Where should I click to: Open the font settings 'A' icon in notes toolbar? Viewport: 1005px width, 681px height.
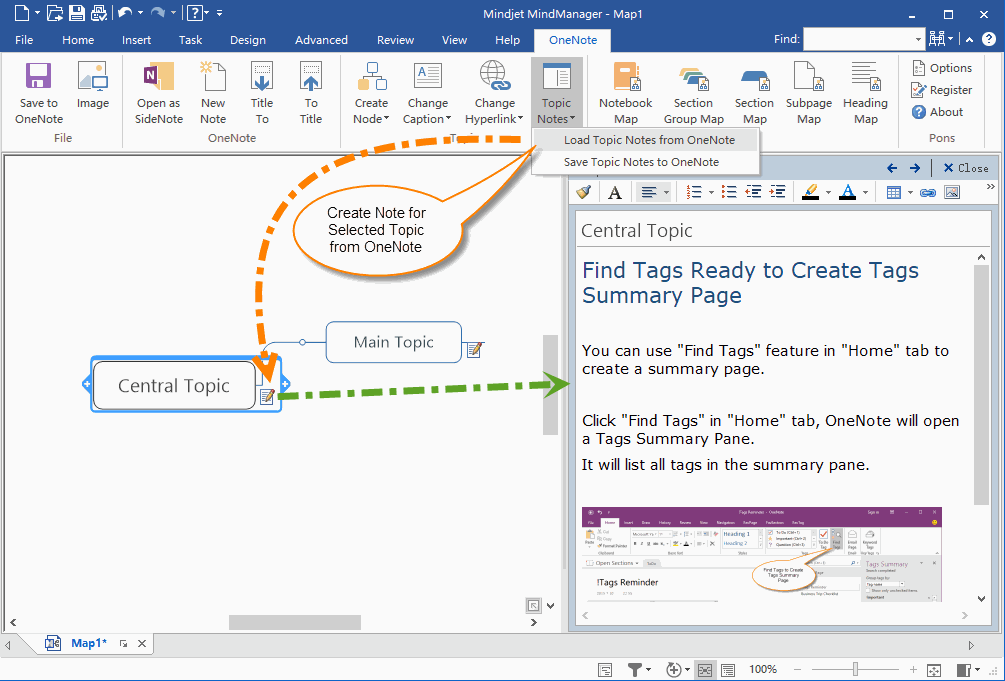[x=615, y=192]
